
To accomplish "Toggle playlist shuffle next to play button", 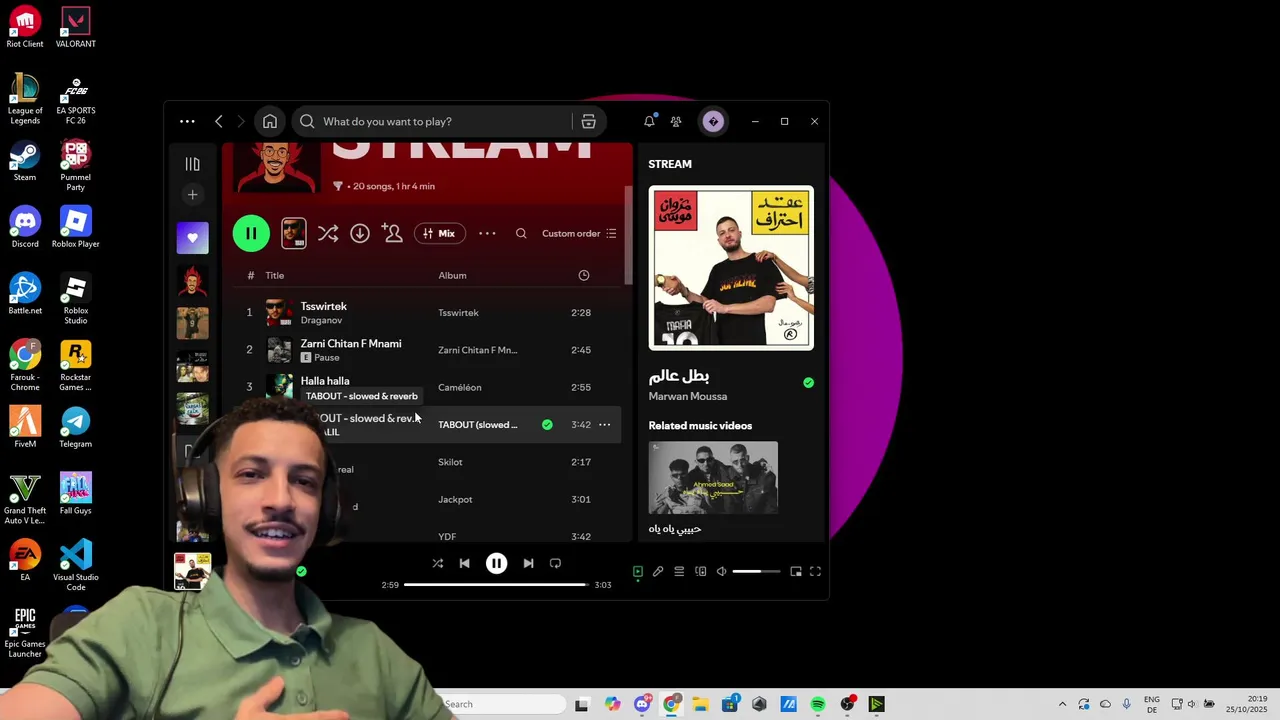I will point(328,233).
